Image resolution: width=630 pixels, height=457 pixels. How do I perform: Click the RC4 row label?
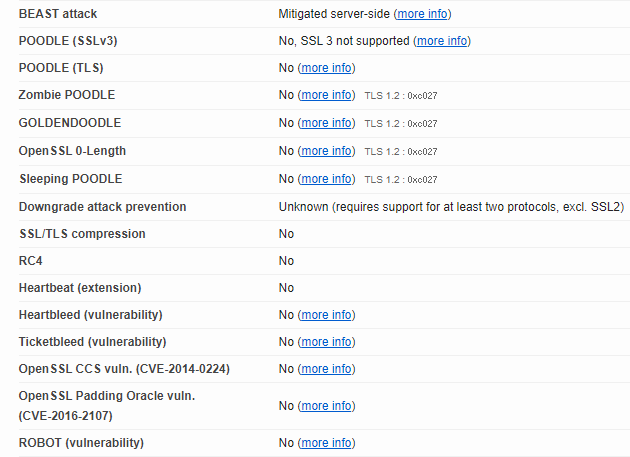(31, 261)
